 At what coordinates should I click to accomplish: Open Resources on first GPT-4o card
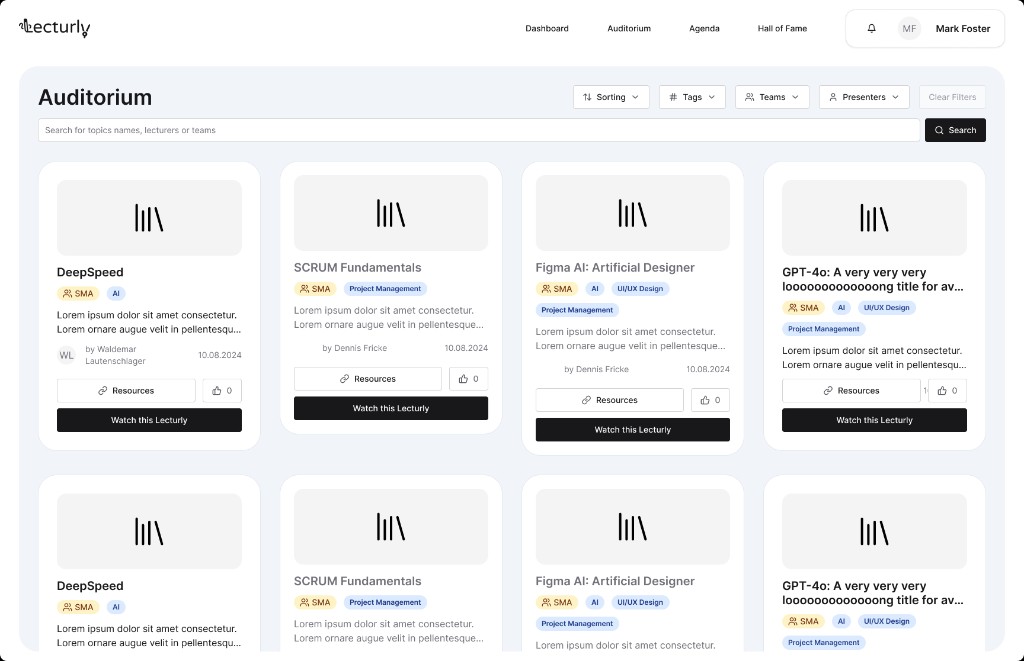pyautogui.click(x=851, y=391)
